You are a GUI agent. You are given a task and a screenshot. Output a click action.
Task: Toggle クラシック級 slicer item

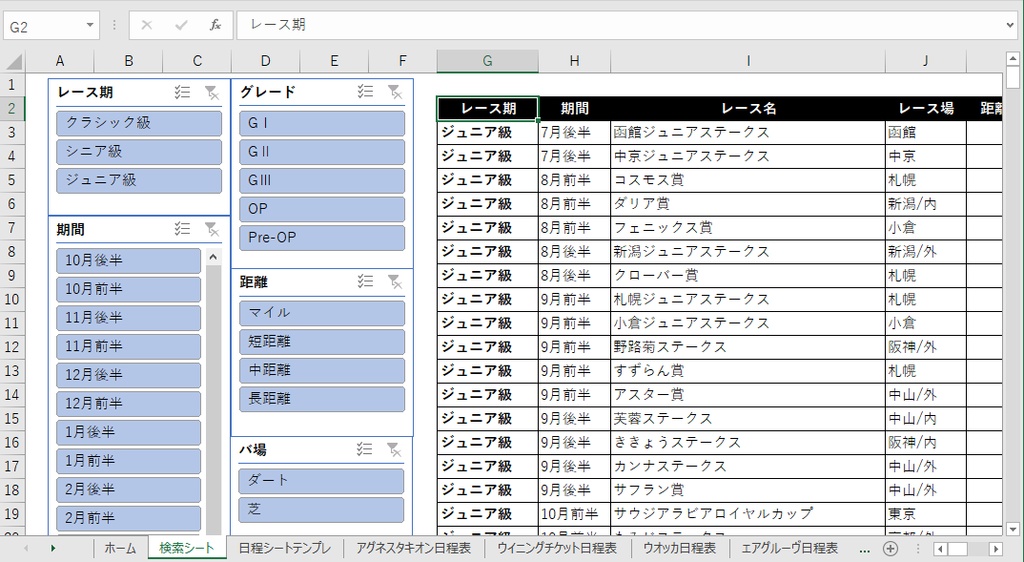139,123
